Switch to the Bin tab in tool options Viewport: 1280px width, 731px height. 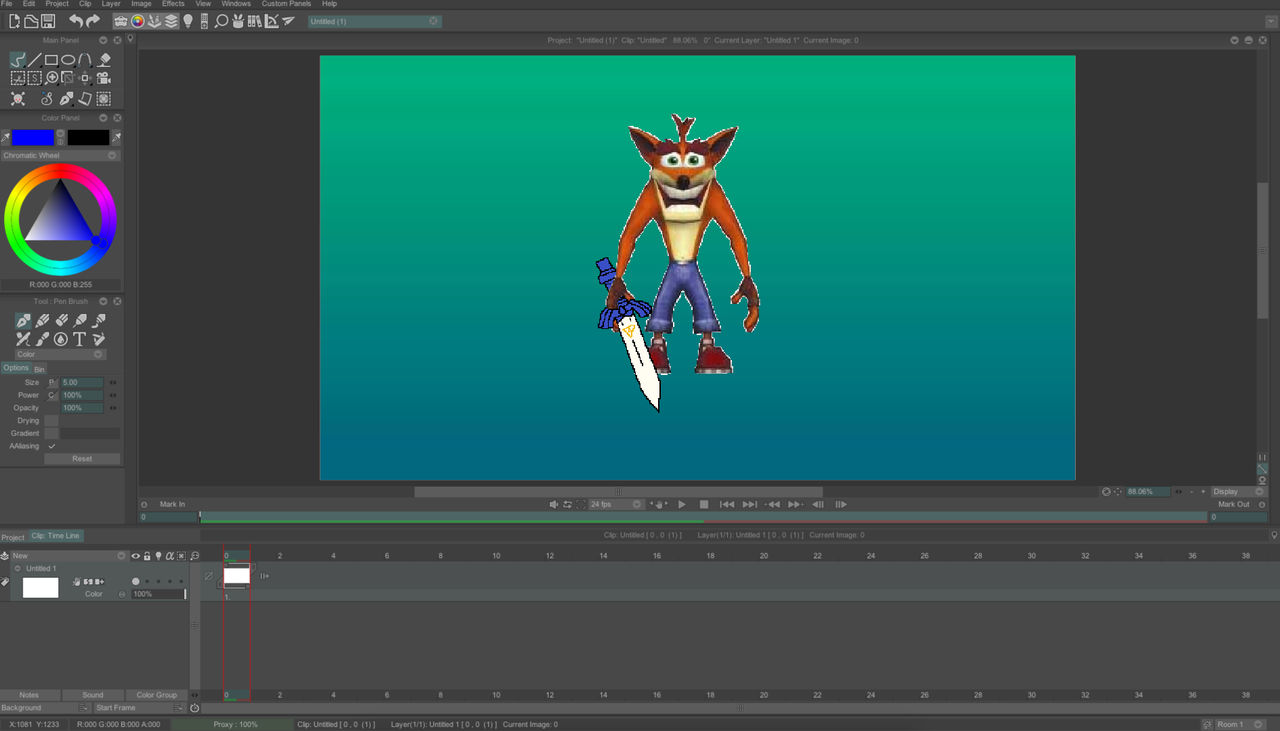click(x=39, y=369)
